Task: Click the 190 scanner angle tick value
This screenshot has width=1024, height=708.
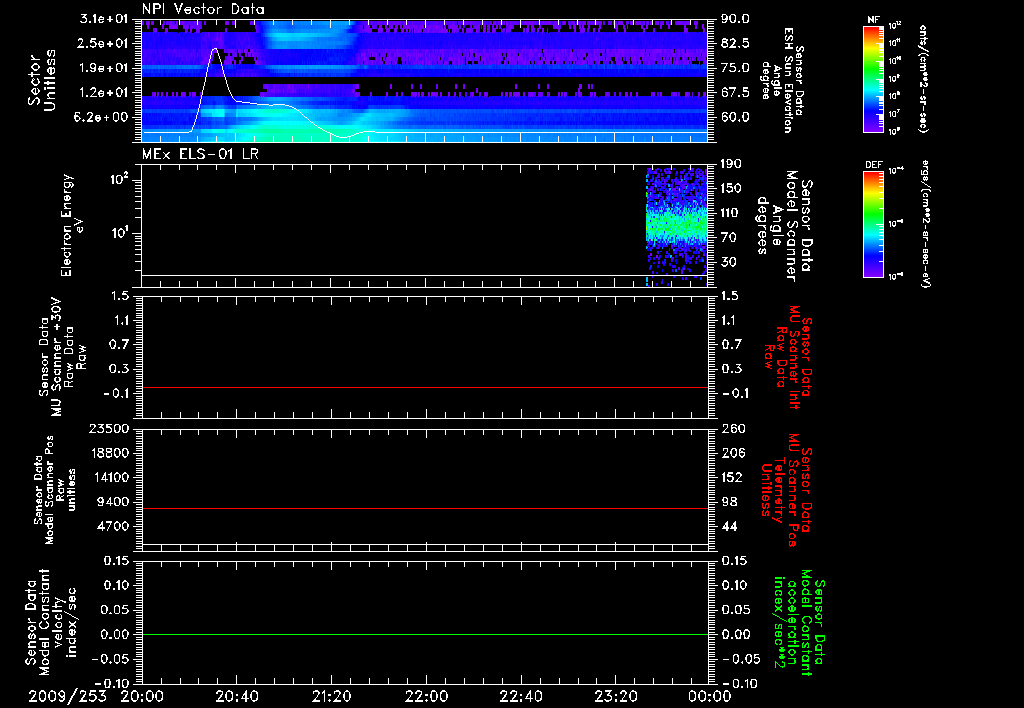Action: coord(731,164)
